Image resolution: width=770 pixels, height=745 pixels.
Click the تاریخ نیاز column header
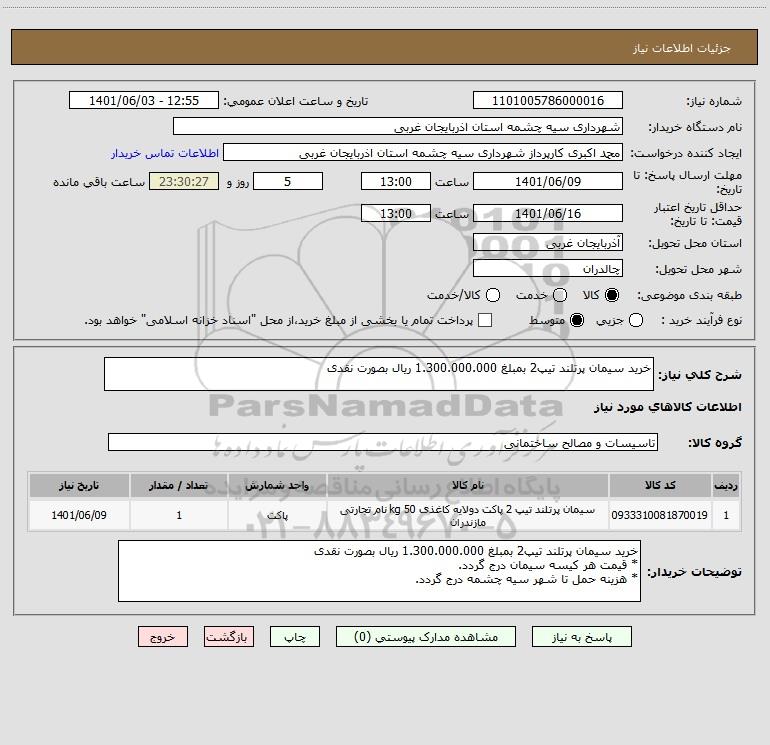pyautogui.click(x=79, y=485)
